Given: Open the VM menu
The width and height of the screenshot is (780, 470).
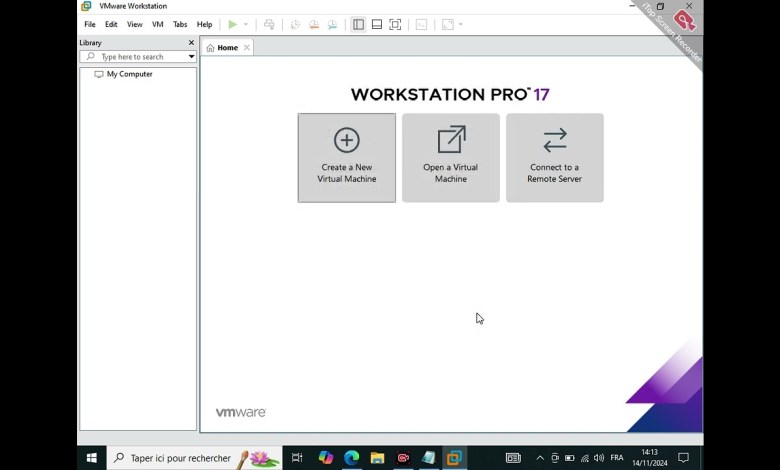Looking at the screenshot, I should click(157, 25).
